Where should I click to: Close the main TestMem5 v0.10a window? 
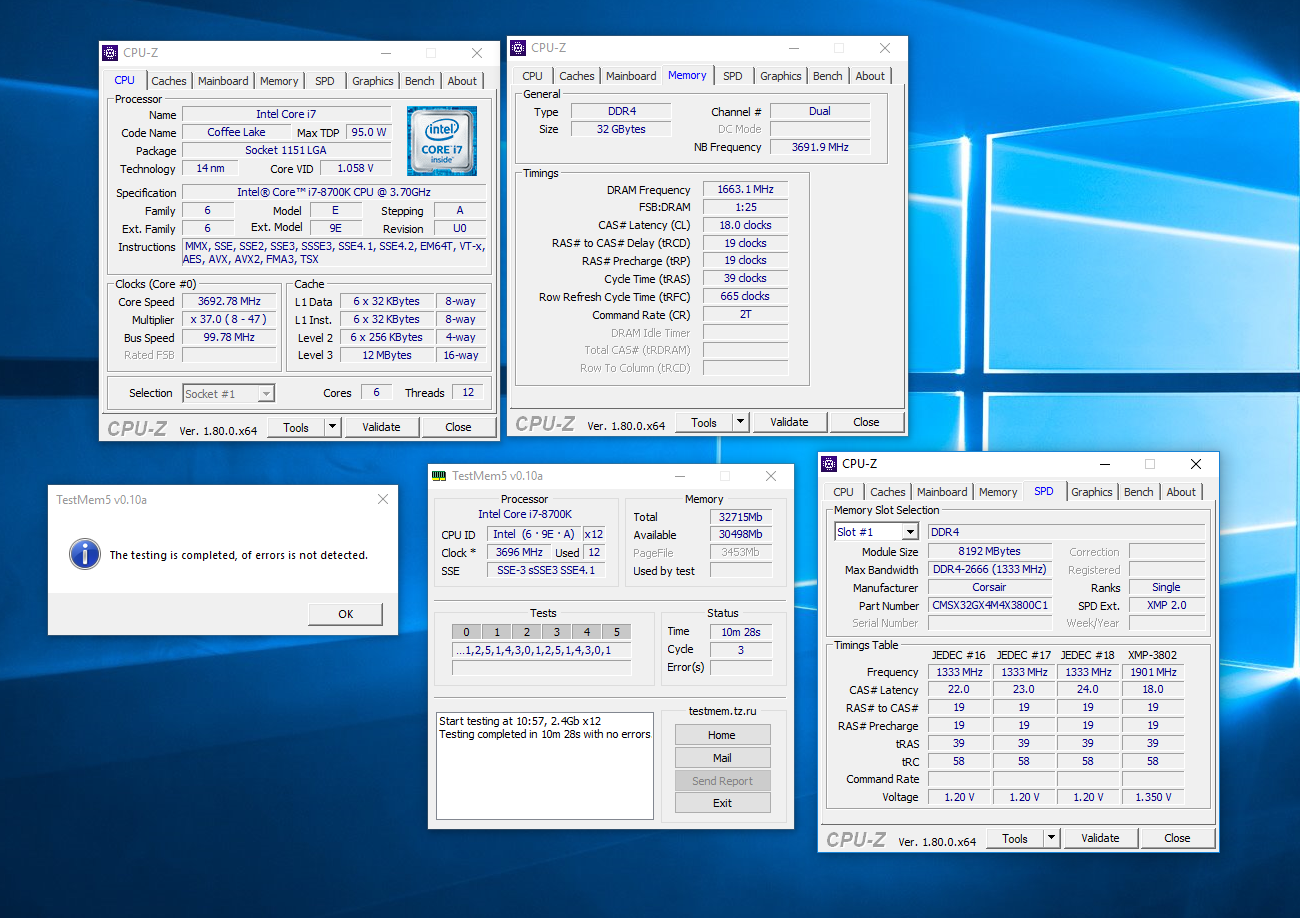click(x=770, y=476)
